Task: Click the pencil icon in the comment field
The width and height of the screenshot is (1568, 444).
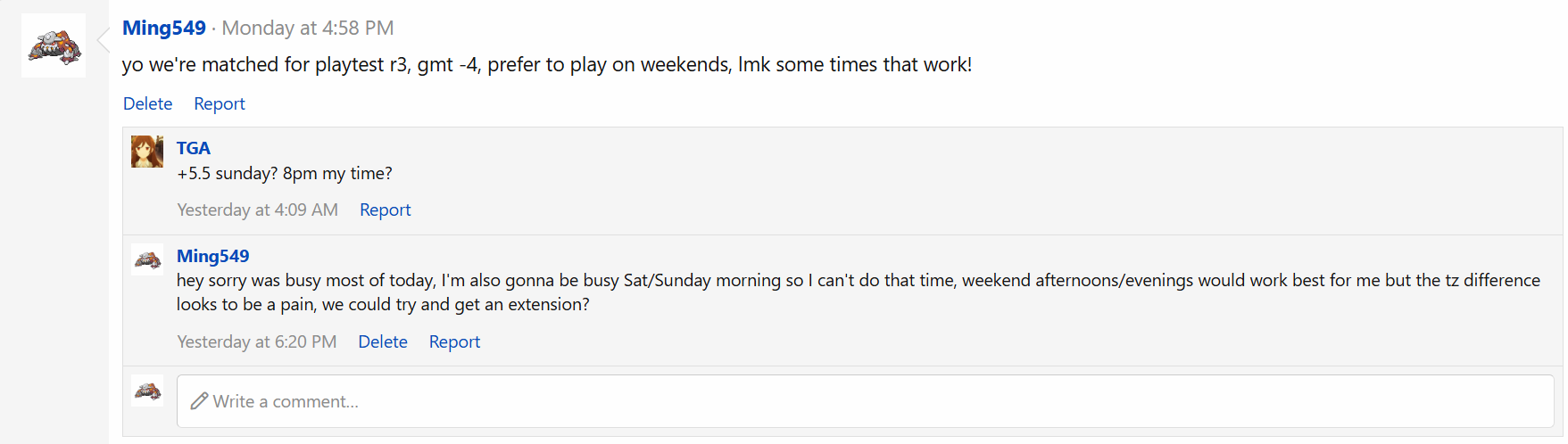Action: (x=199, y=401)
